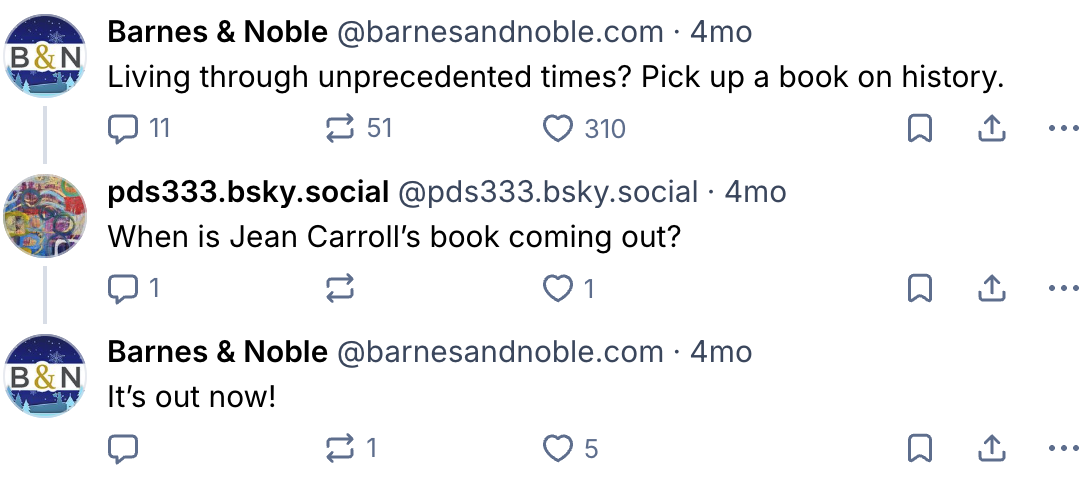The width and height of the screenshot is (1080, 485).
Task: Open pds333's colorful avatar thumbnail
Action: point(46,216)
